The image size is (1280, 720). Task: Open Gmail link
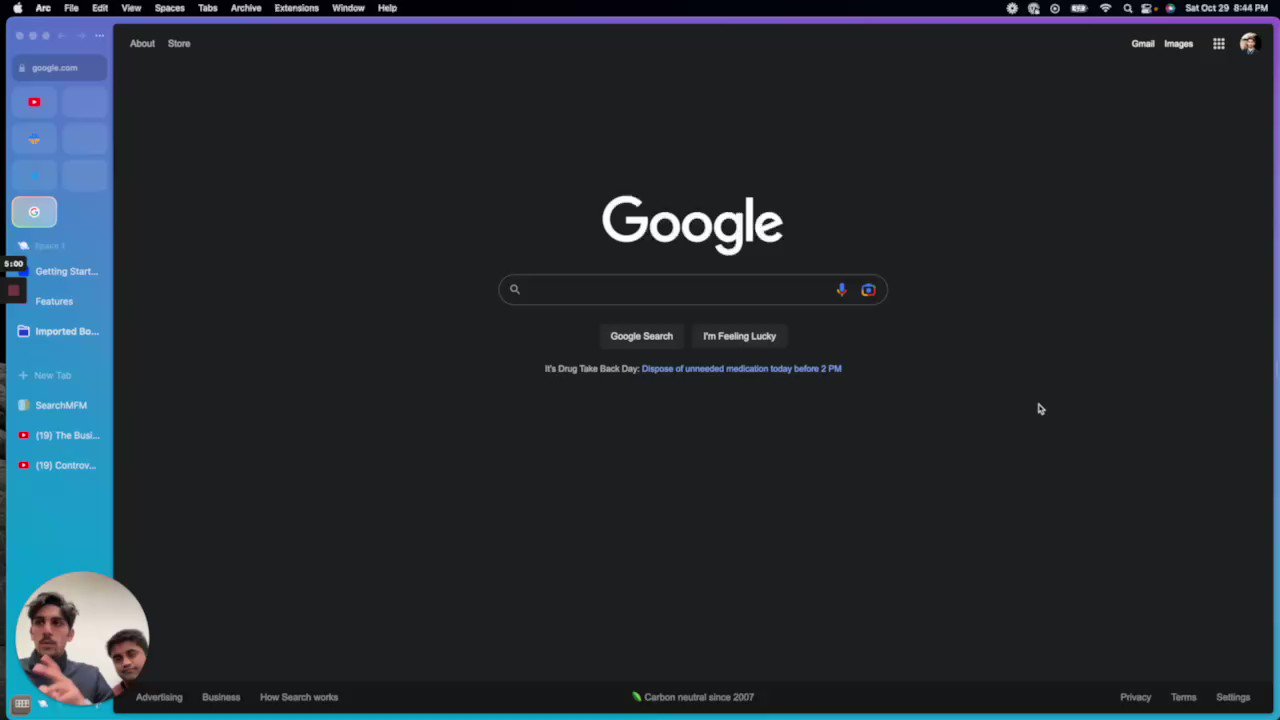point(1143,44)
